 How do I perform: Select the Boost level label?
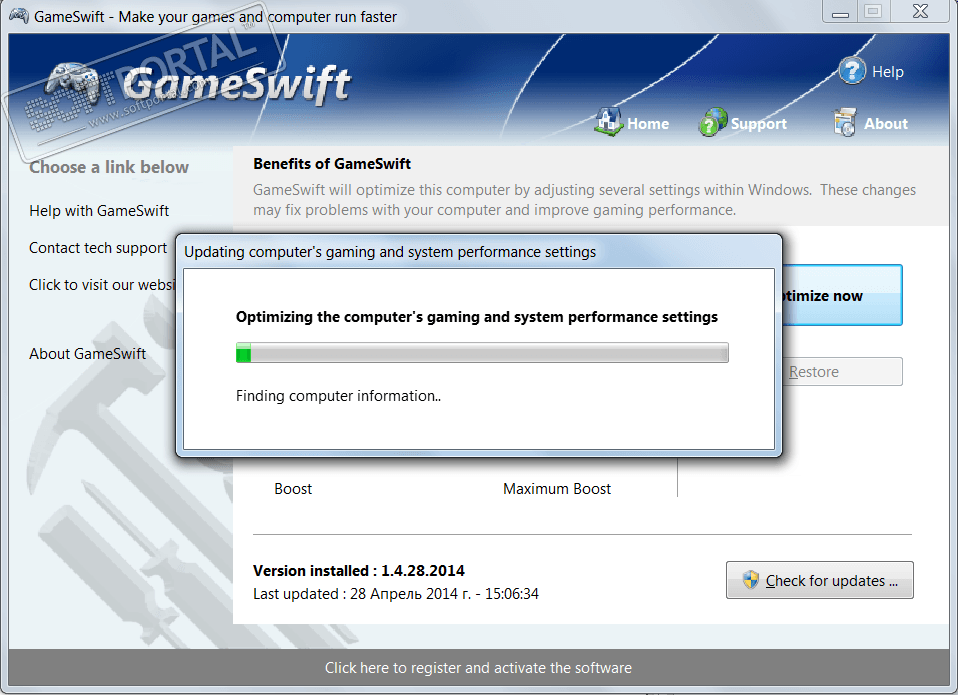coord(293,489)
